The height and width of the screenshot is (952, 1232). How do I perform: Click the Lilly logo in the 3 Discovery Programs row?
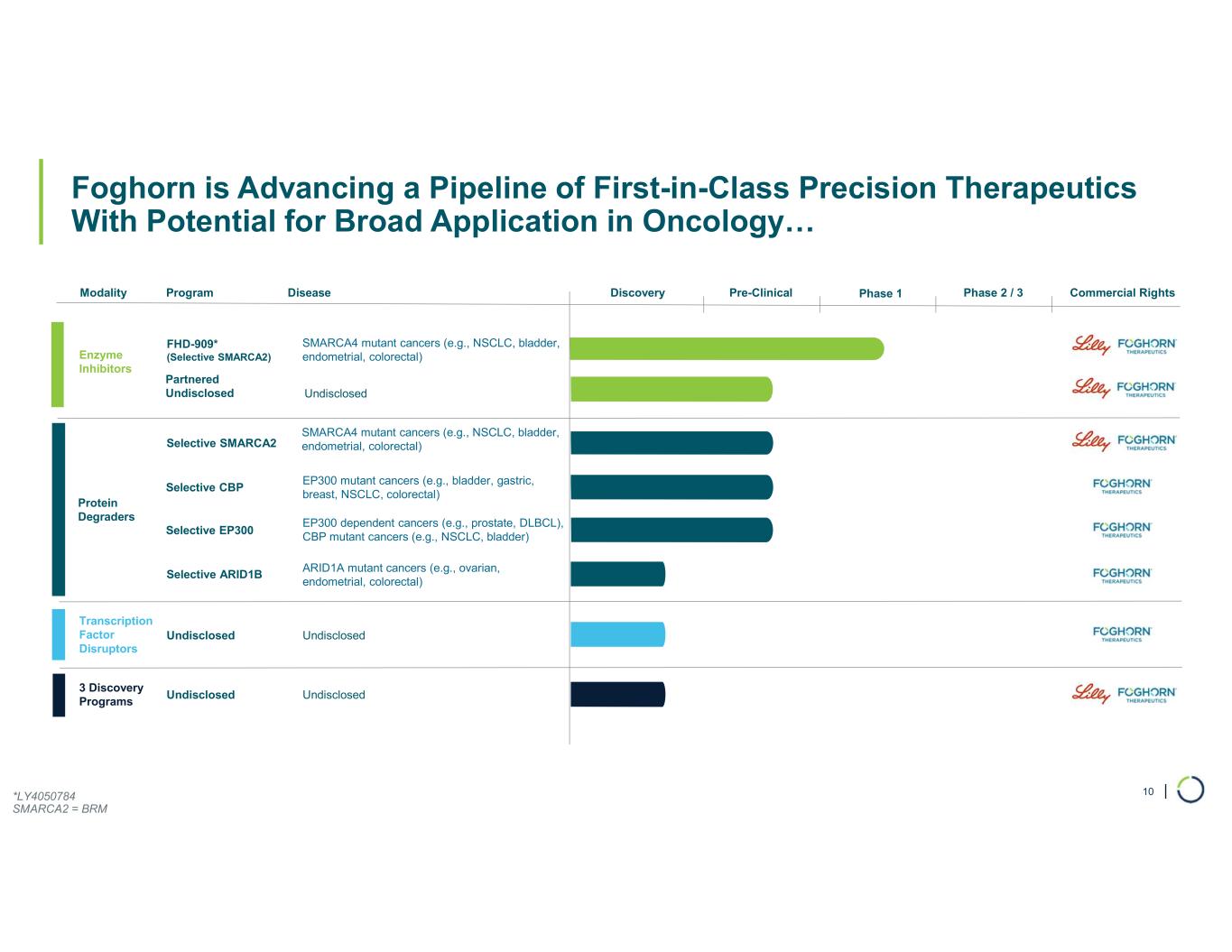[1090, 694]
